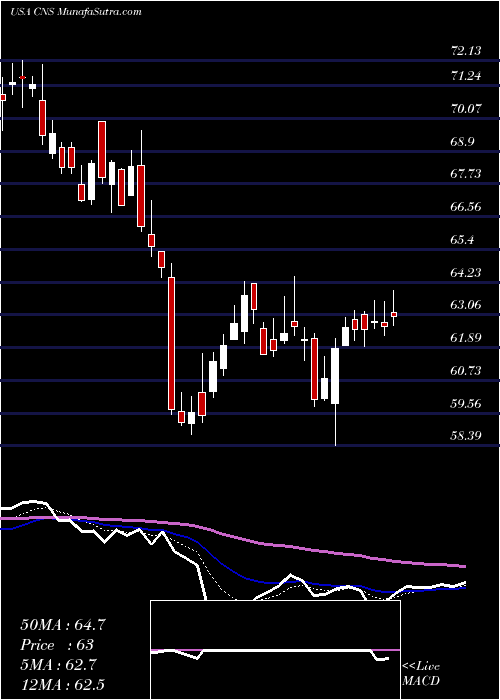Screen dimensions: 500x700
Task: Click the 68.9 price level label
Action: coord(463,142)
